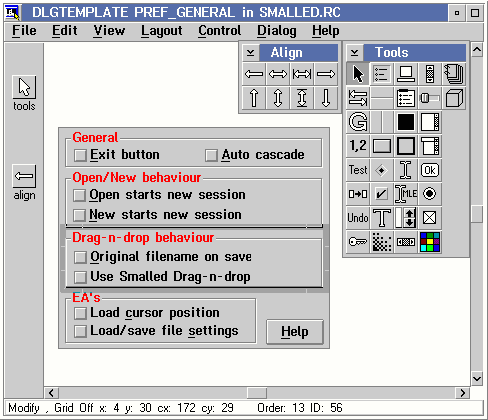Pick the key icon tool
The image size is (488, 420).
click(x=358, y=242)
